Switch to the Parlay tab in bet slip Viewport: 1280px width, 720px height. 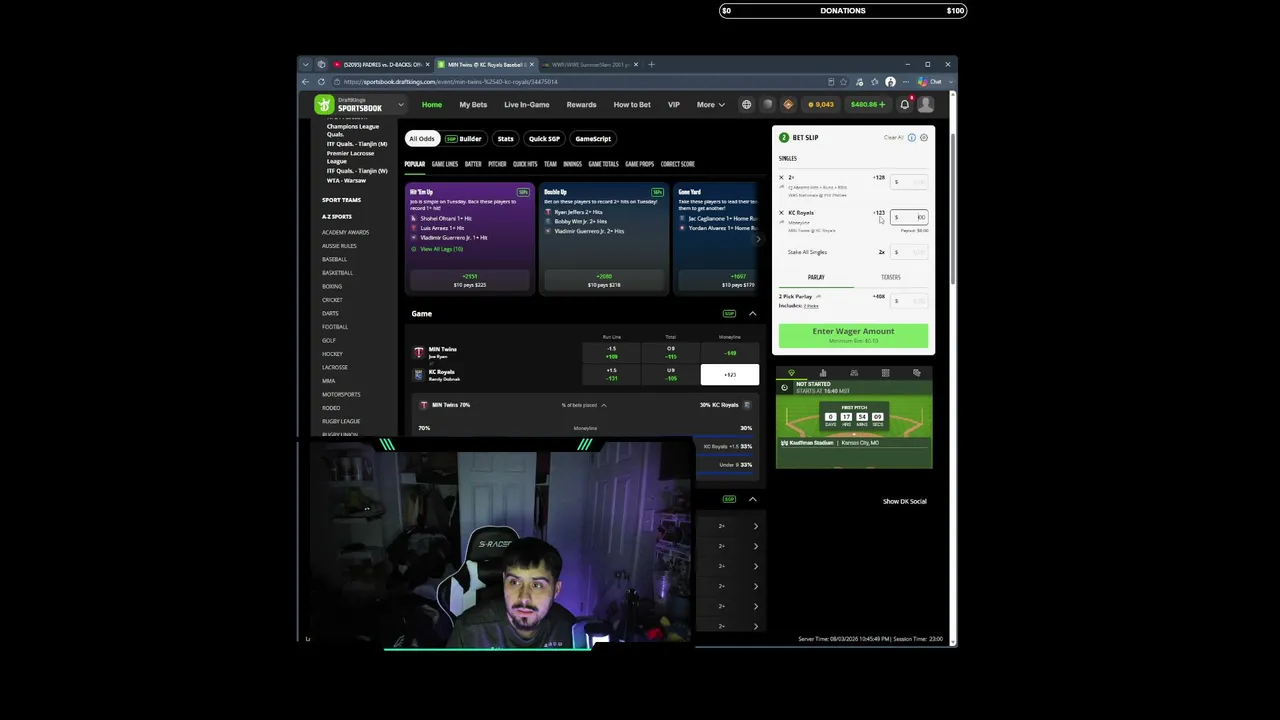[x=816, y=277]
